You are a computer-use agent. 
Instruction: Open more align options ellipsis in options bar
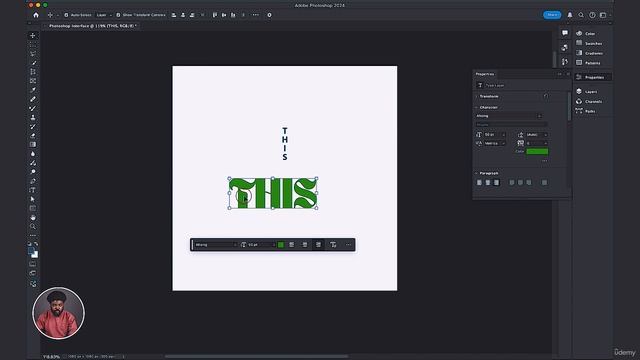pyautogui.click(x=256, y=15)
